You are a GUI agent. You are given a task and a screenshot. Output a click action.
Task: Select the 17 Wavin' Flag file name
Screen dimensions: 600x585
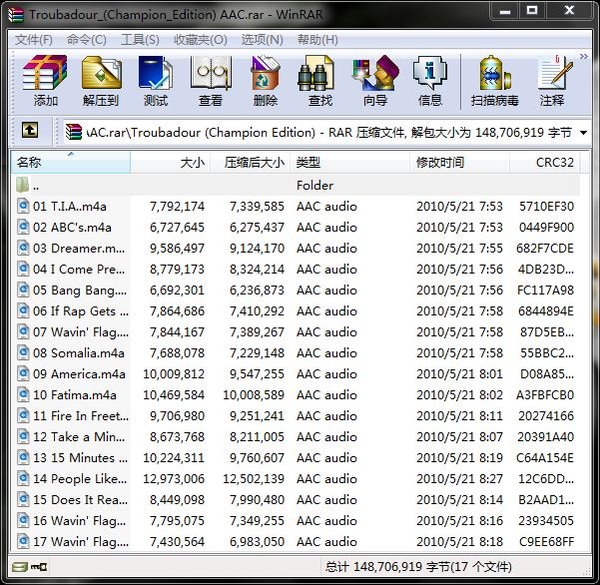click(x=81, y=541)
